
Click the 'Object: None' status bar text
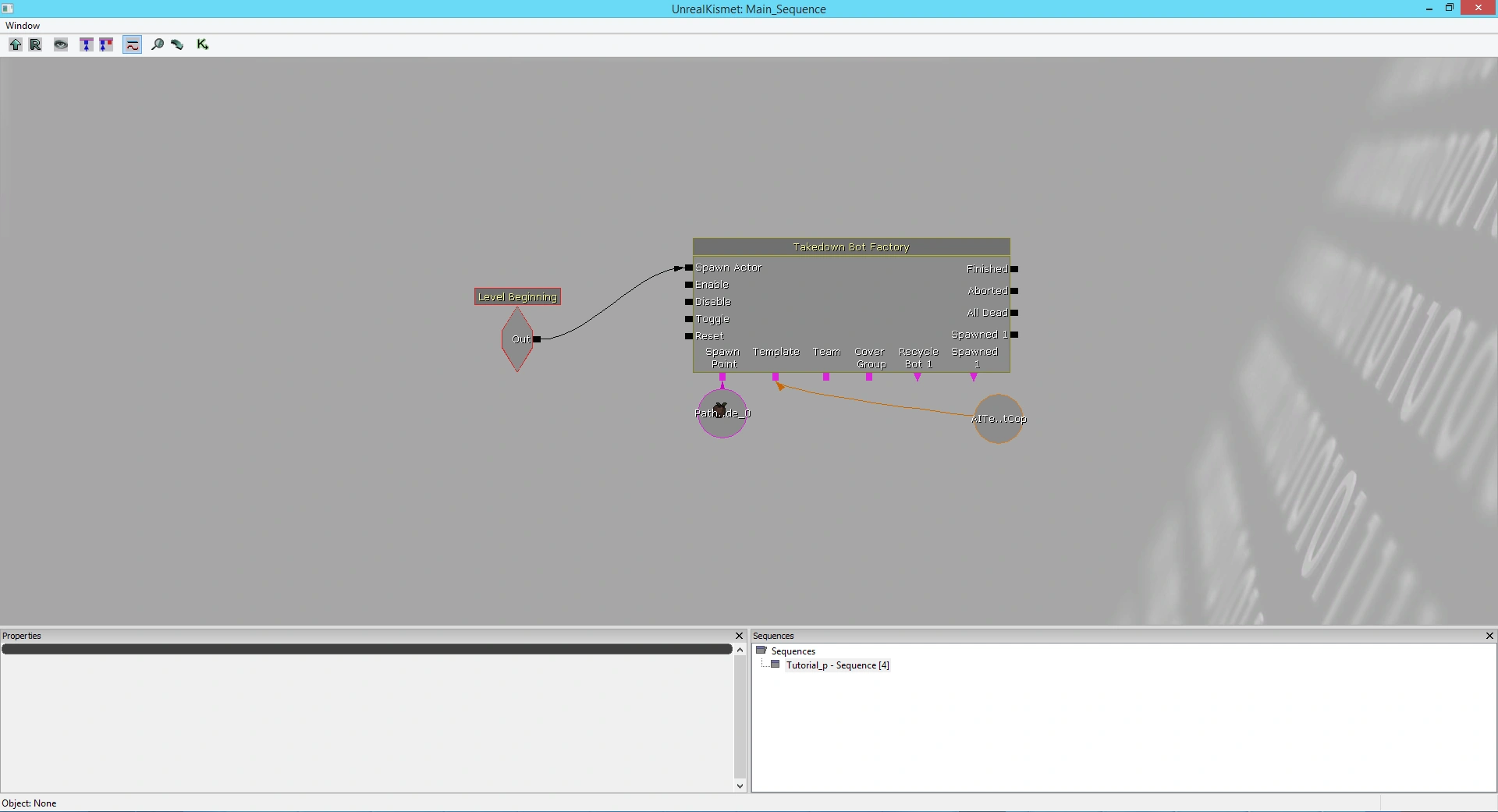29,803
